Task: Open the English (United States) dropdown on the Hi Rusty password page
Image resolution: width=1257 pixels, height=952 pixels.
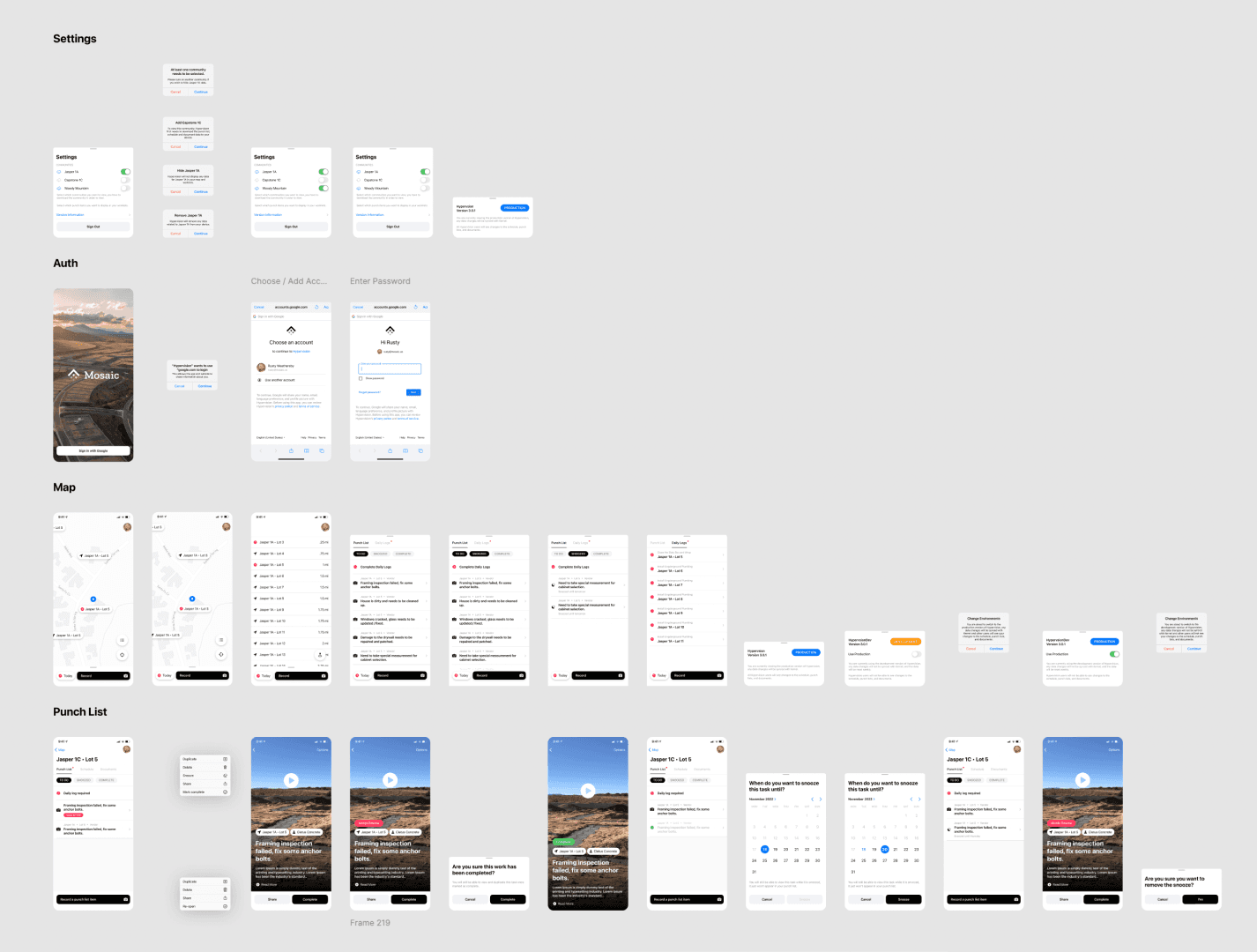Action: [x=370, y=437]
